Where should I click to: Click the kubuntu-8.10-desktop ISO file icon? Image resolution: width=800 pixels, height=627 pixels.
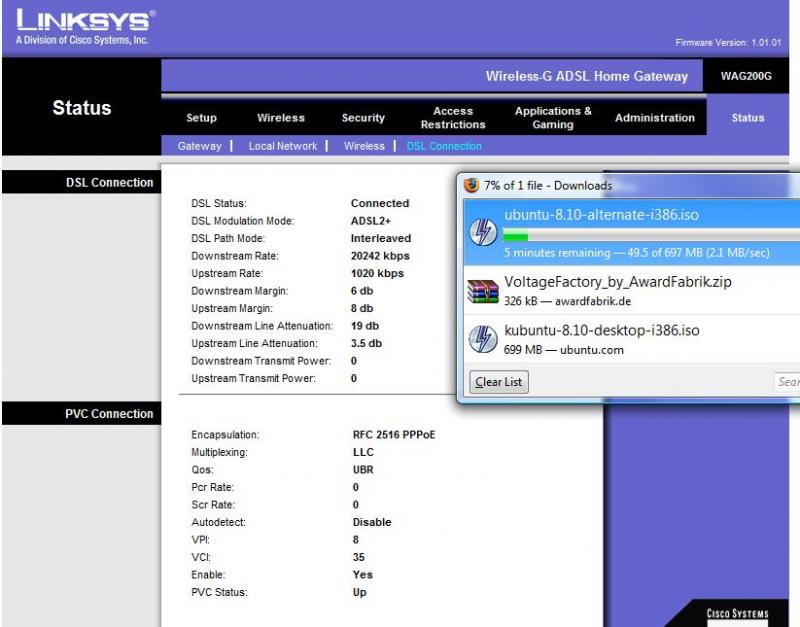click(483, 339)
